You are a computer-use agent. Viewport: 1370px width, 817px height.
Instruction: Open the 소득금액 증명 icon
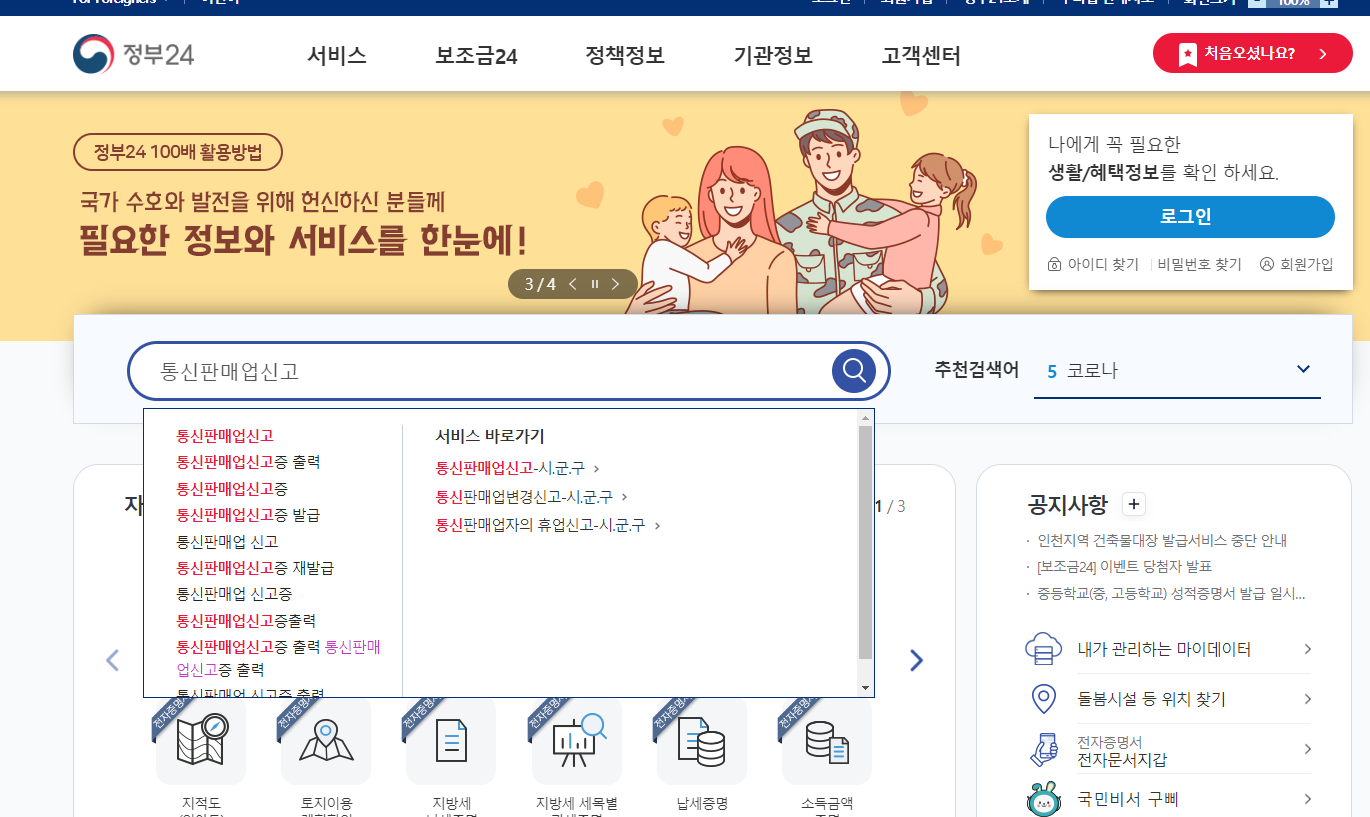[x=827, y=742]
